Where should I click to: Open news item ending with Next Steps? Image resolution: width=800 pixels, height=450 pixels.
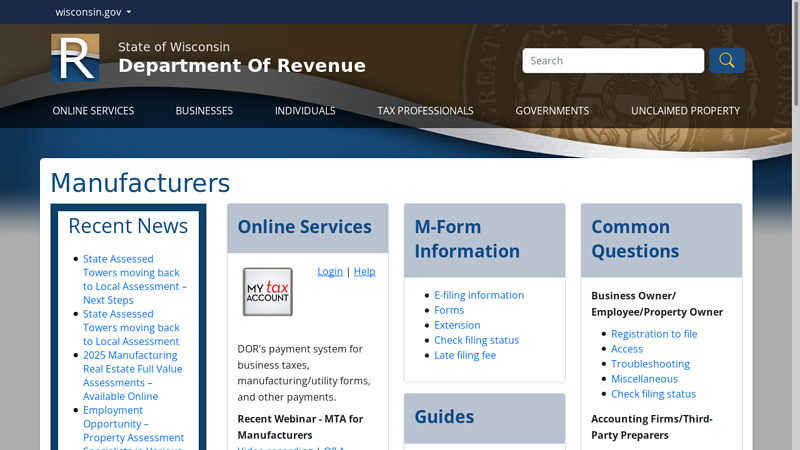tap(135, 280)
